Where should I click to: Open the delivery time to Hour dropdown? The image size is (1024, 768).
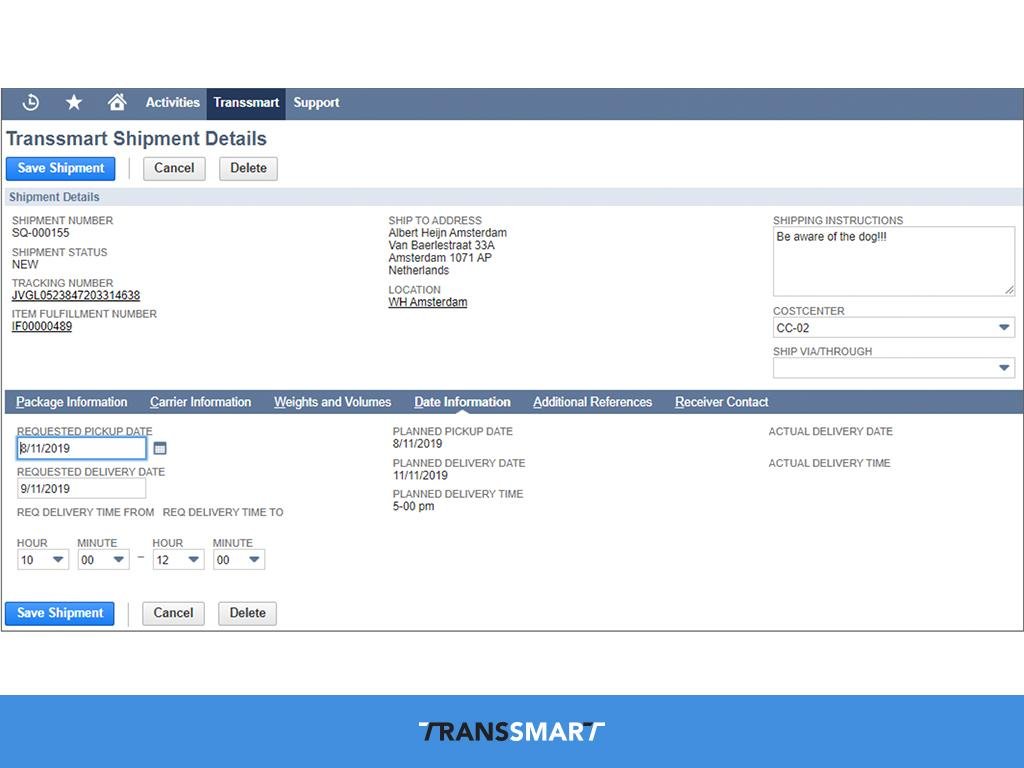(178, 560)
